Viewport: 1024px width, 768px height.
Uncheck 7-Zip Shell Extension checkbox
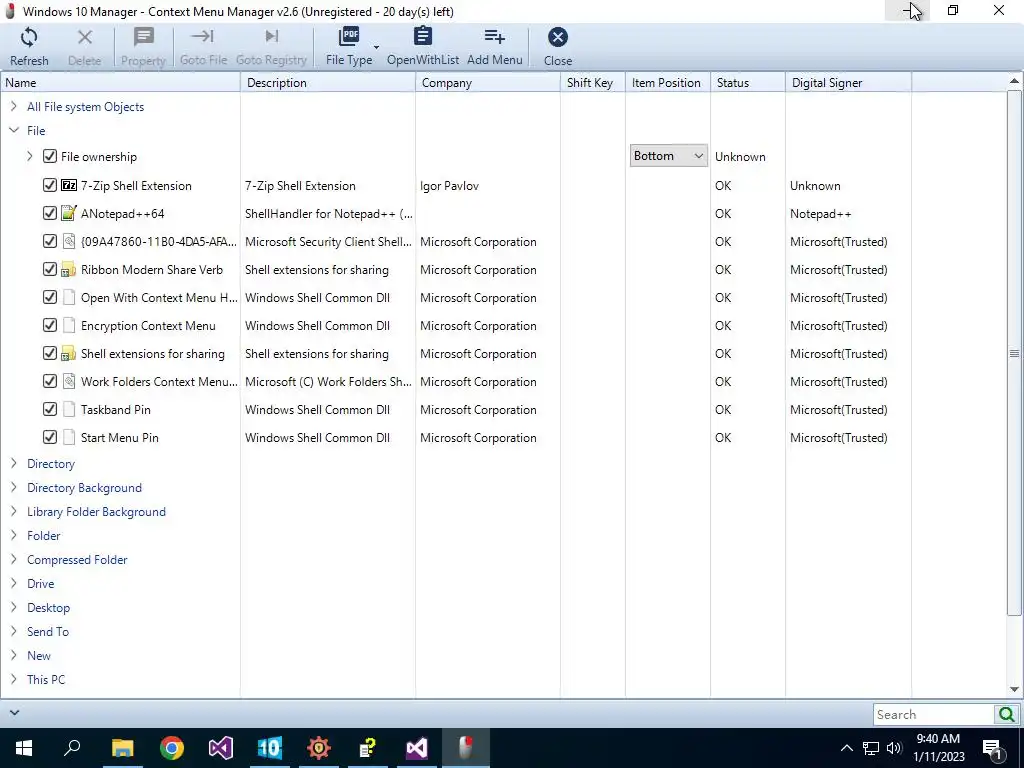click(50, 185)
